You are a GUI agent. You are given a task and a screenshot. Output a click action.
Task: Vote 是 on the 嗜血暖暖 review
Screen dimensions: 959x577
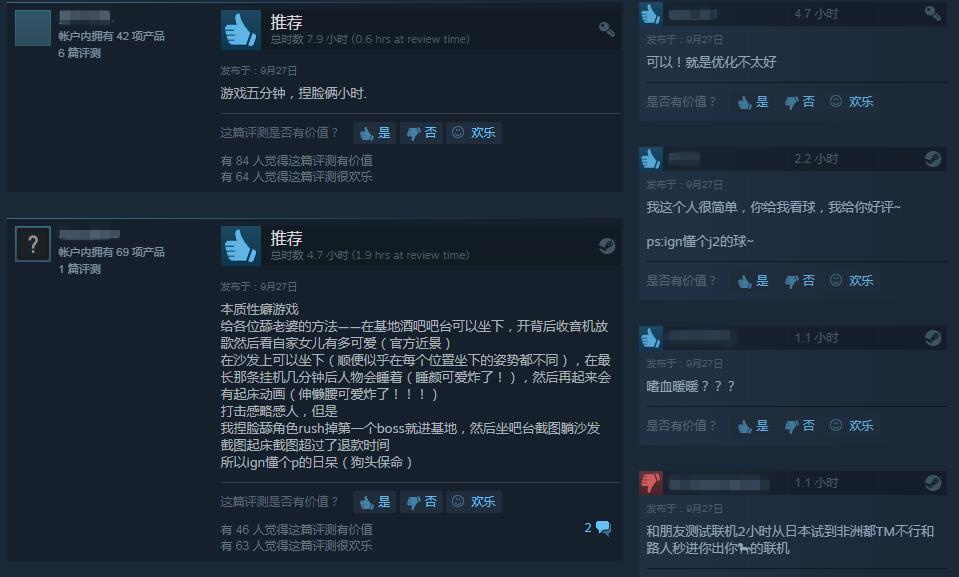(x=753, y=426)
